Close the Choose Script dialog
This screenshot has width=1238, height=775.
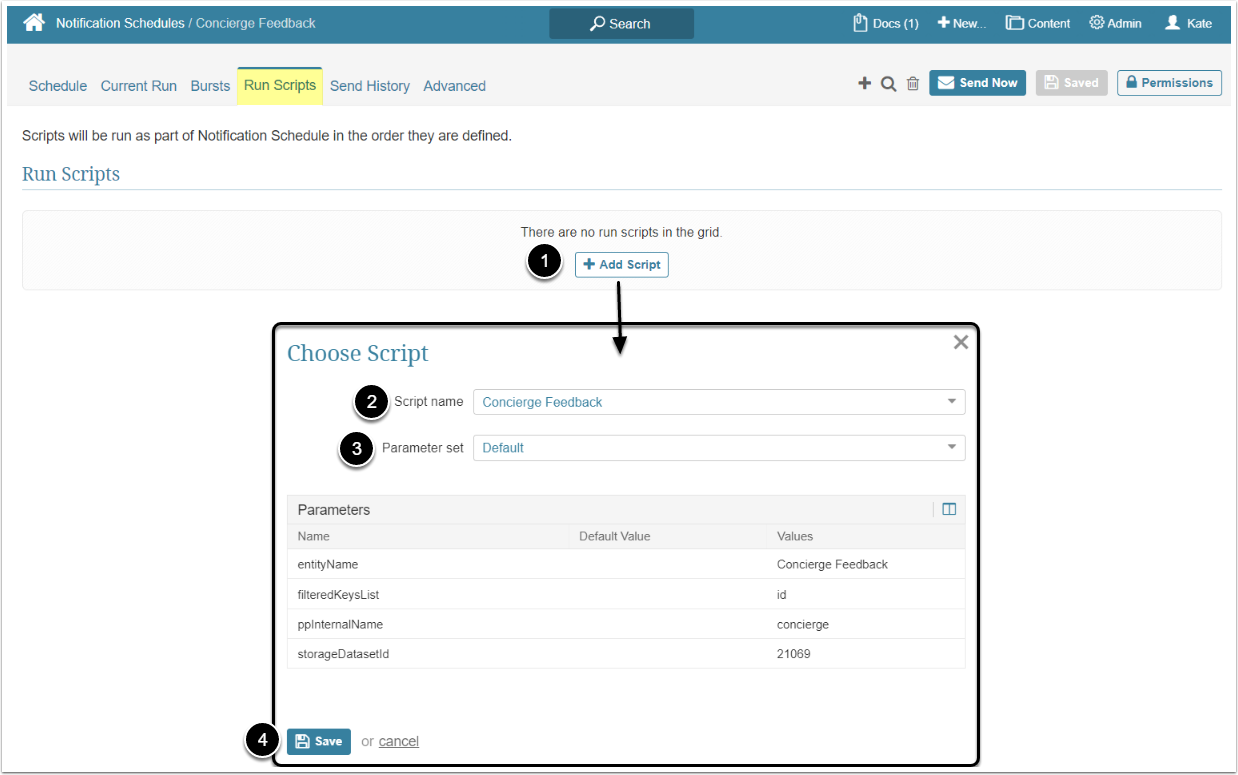tap(961, 342)
